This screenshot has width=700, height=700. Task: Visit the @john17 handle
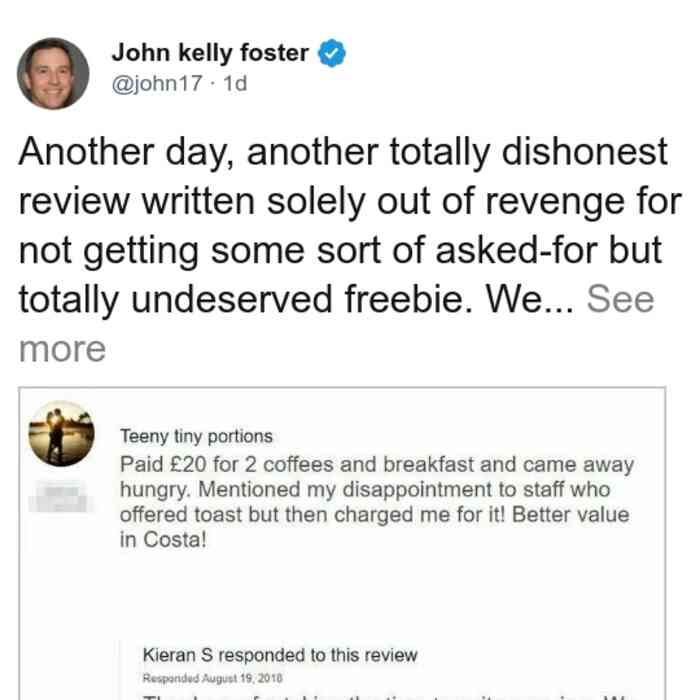click(x=157, y=83)
